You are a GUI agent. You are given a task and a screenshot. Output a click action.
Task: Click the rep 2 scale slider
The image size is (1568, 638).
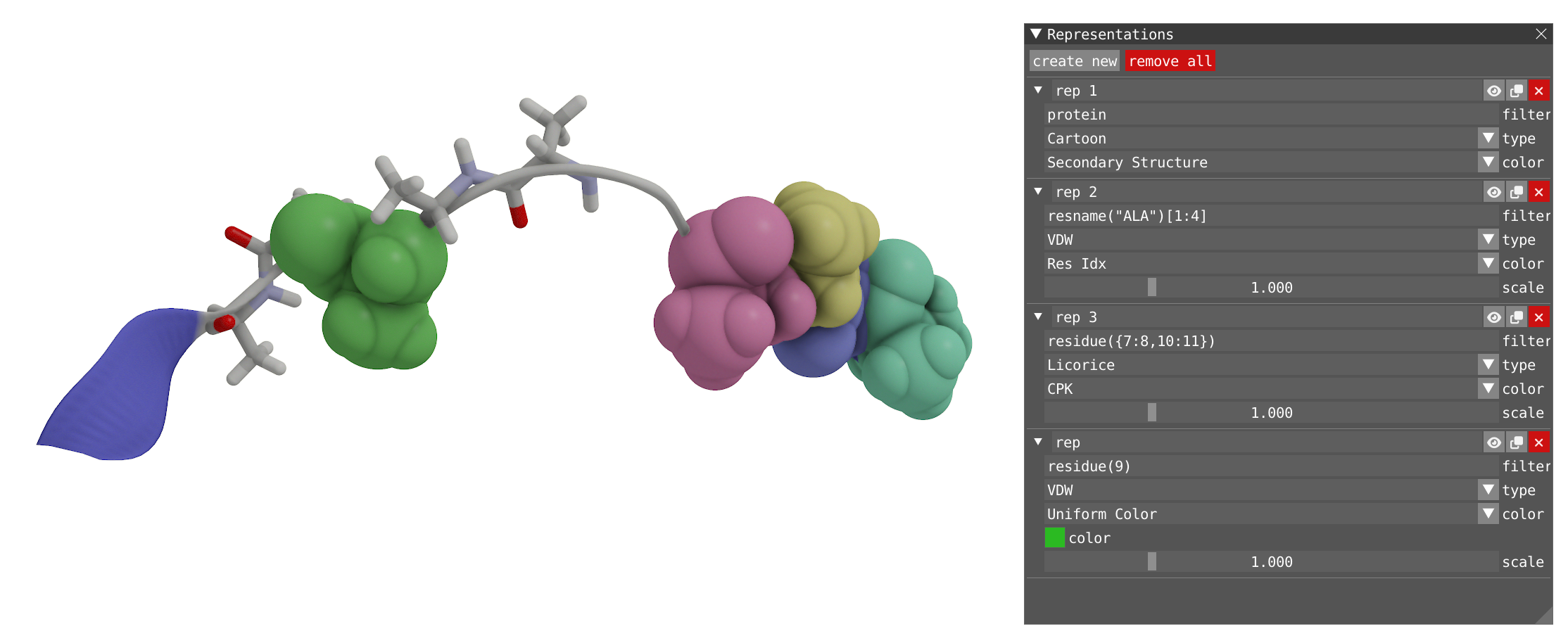pos(1271,288)
